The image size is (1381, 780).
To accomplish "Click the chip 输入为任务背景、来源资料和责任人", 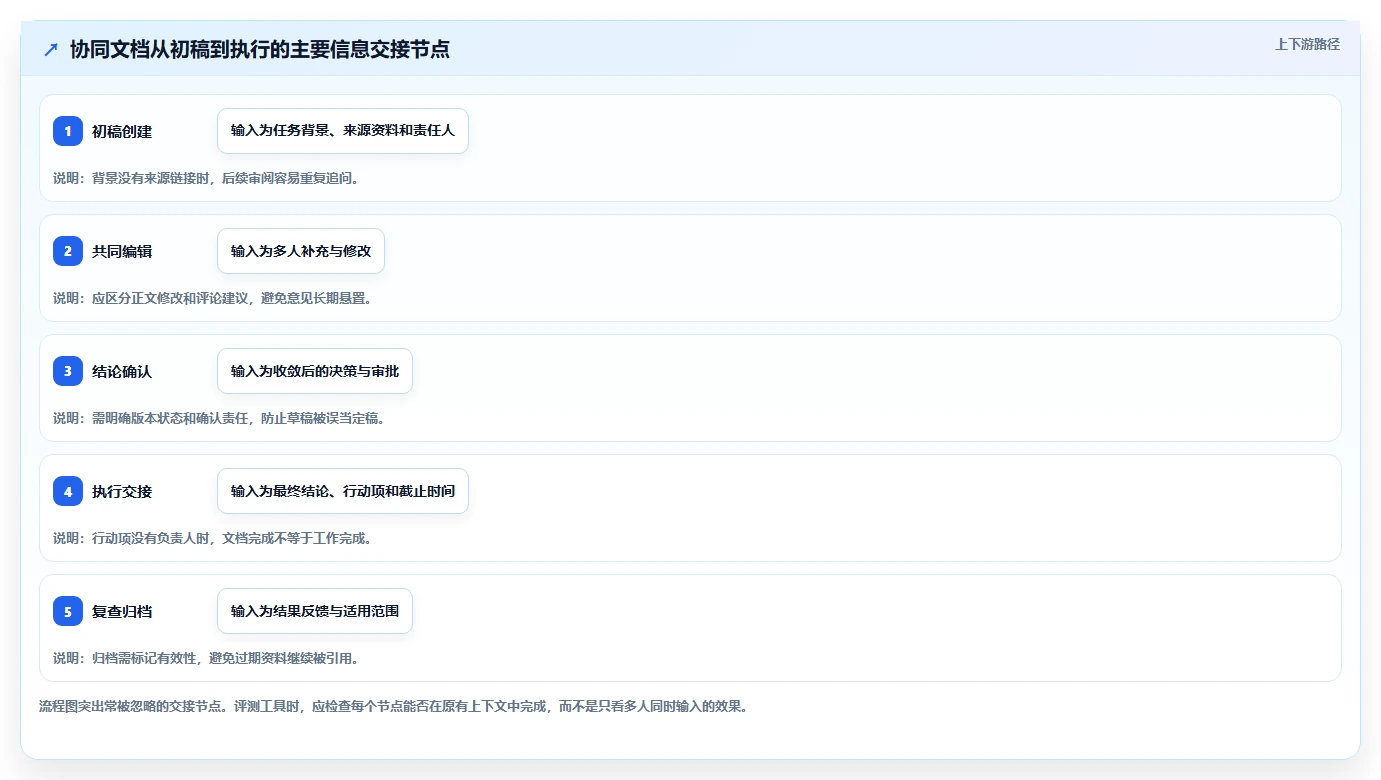I will tap(343, 131).
